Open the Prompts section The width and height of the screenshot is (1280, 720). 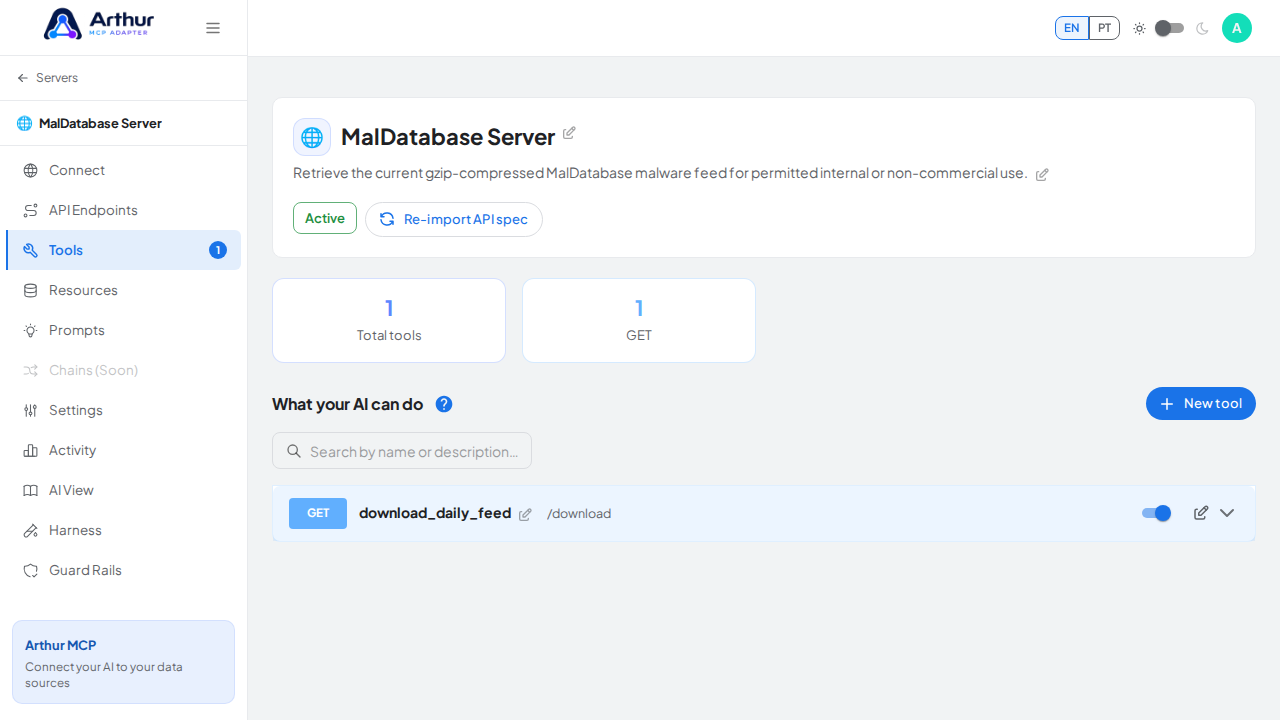[x=123, y=330]
